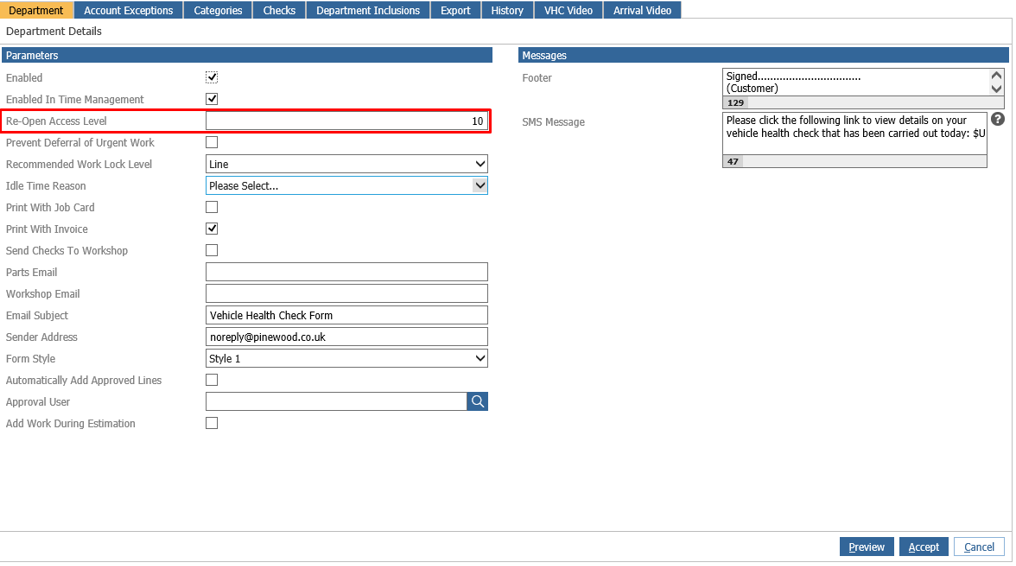
Task: Click the Re-Open Access Level field
Action: (346, 121)
